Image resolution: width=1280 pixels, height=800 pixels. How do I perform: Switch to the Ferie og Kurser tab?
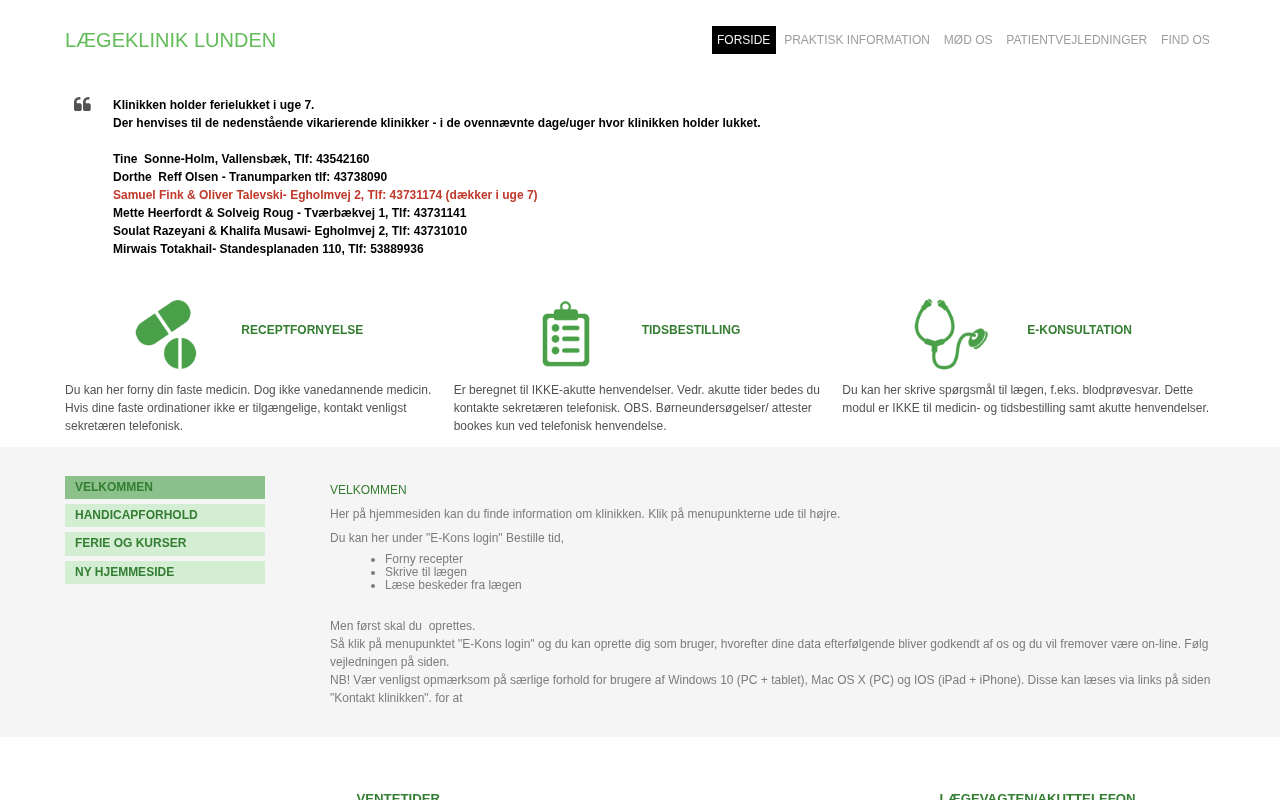[x=165, y=543]
